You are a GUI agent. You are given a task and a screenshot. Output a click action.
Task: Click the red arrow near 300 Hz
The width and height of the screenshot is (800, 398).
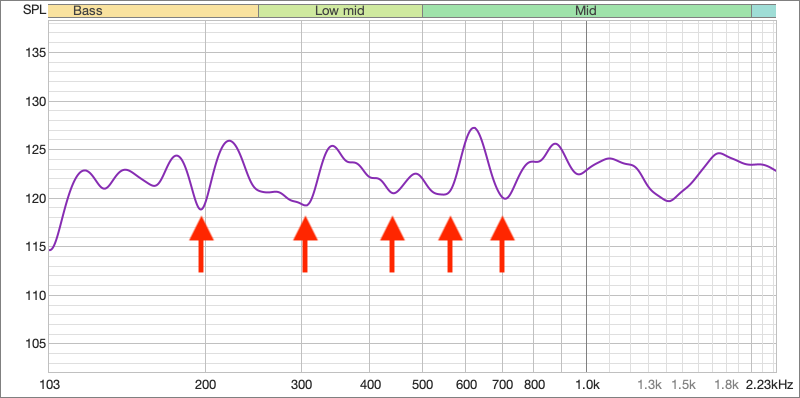305,244
